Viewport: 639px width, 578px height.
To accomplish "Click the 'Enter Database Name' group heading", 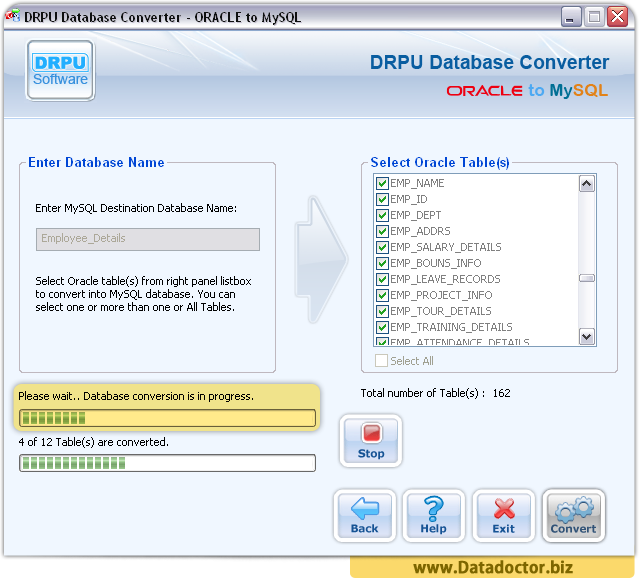I will [x=96, y=162].
